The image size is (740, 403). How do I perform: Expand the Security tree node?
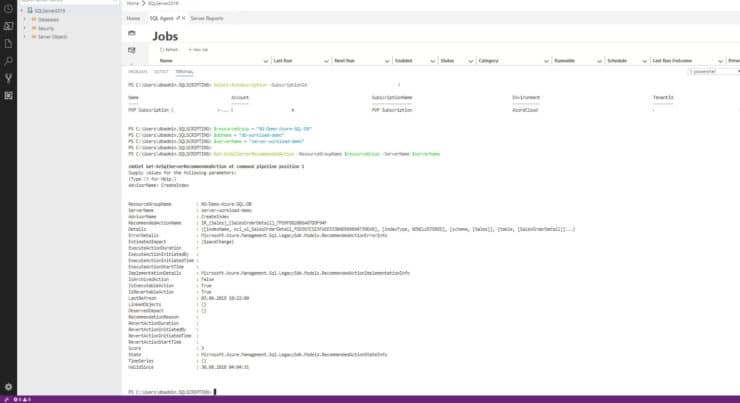pyautogui.click(x=24, y=28)
